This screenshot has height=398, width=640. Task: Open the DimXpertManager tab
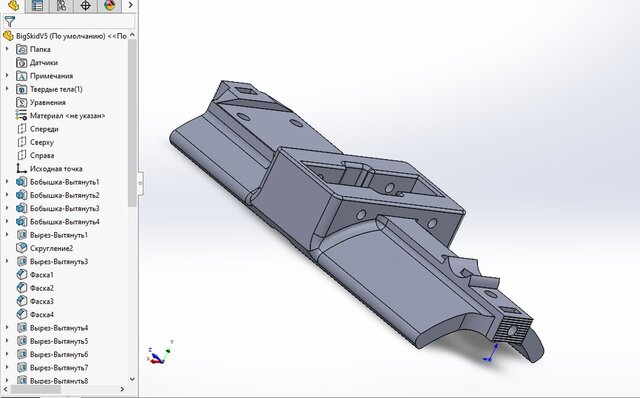(x=85, y=6)
